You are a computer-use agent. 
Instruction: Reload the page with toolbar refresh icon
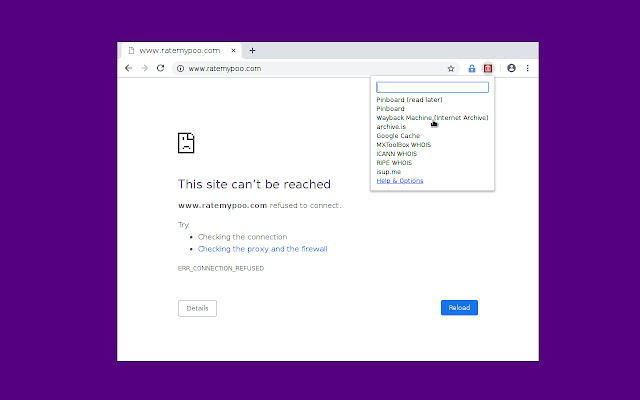point(160,68)
